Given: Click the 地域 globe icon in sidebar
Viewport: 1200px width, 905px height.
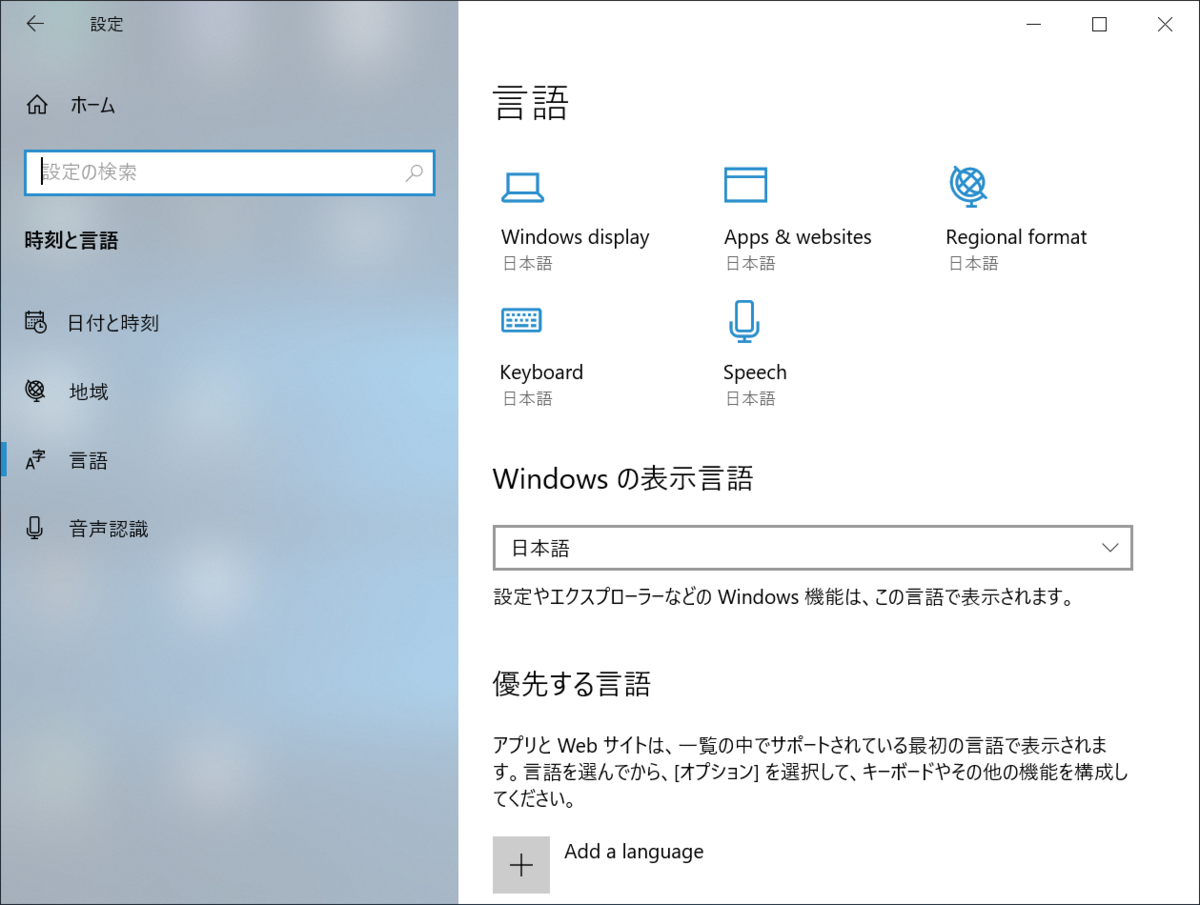Looking at the screenshot, I should click(x=36, y=391).
